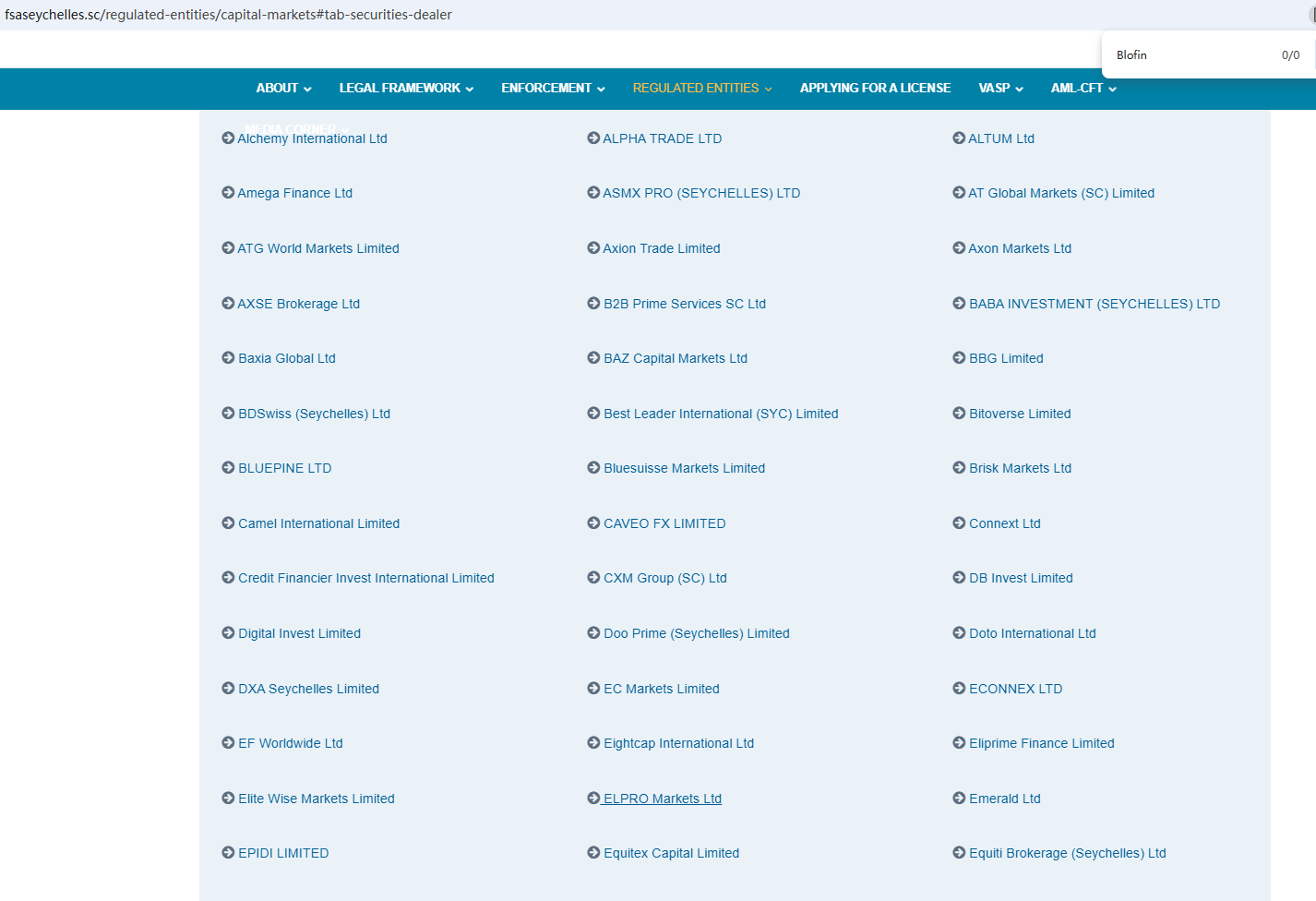1316x901 pixels.
Task: Select Eightcap International Ltd link
Action: point(679,743)
